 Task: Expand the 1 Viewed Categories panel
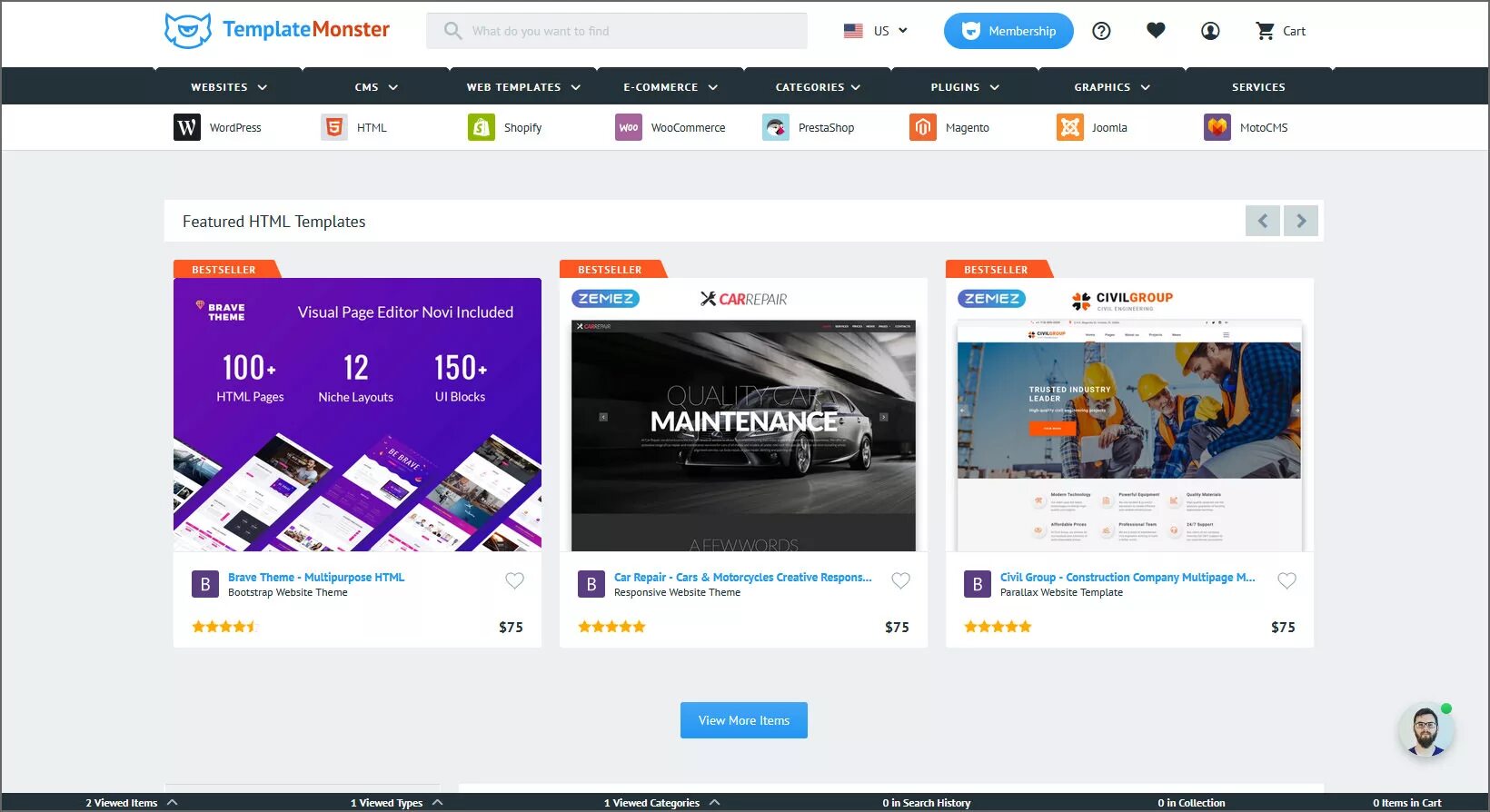point(661,803)
